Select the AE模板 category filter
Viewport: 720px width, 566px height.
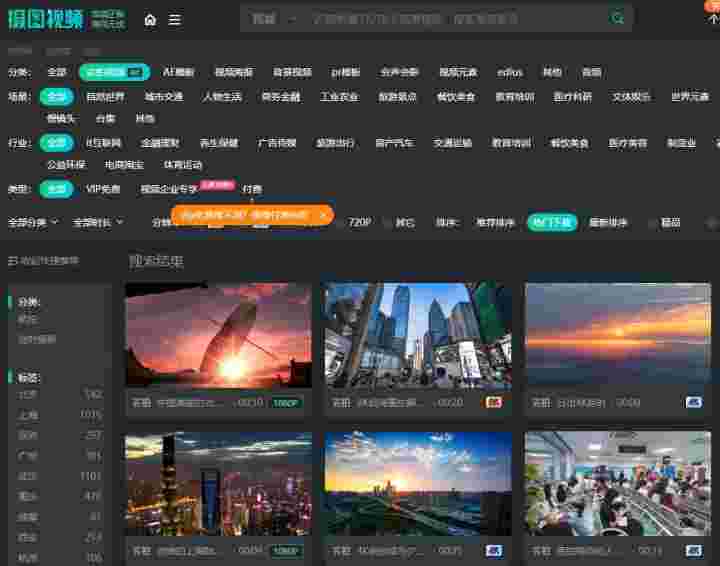click(179, 72)
